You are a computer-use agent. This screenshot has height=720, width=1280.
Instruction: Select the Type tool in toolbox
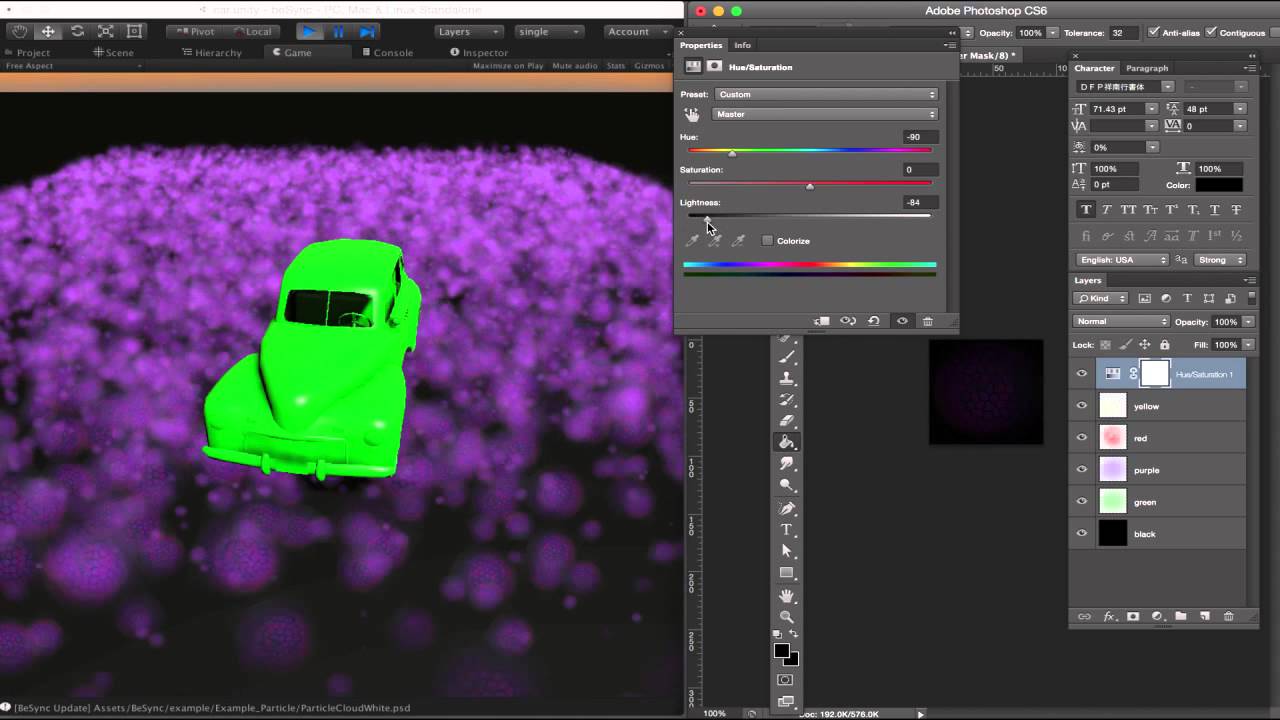click(x=787, y=530)
